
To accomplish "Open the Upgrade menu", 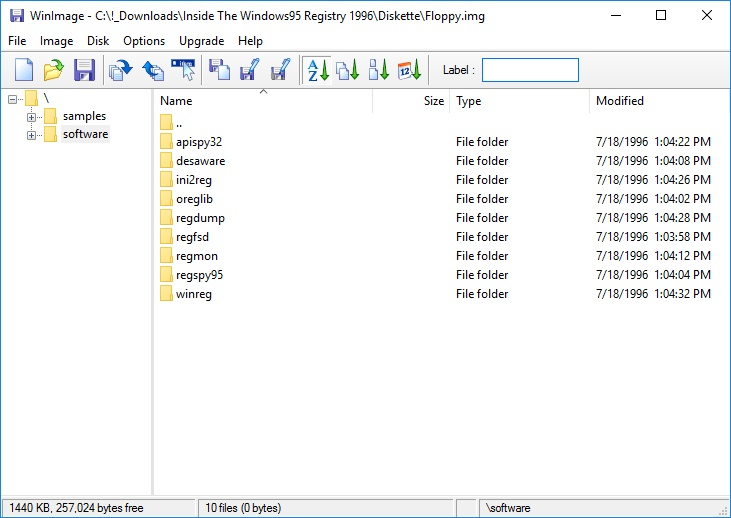I will coord(201,41).
